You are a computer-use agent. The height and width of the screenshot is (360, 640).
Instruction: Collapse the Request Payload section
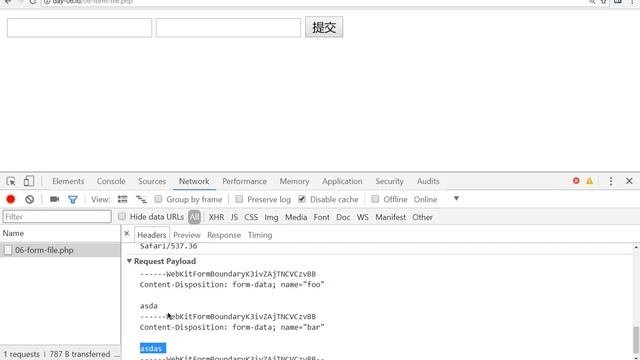click(129, 261)
